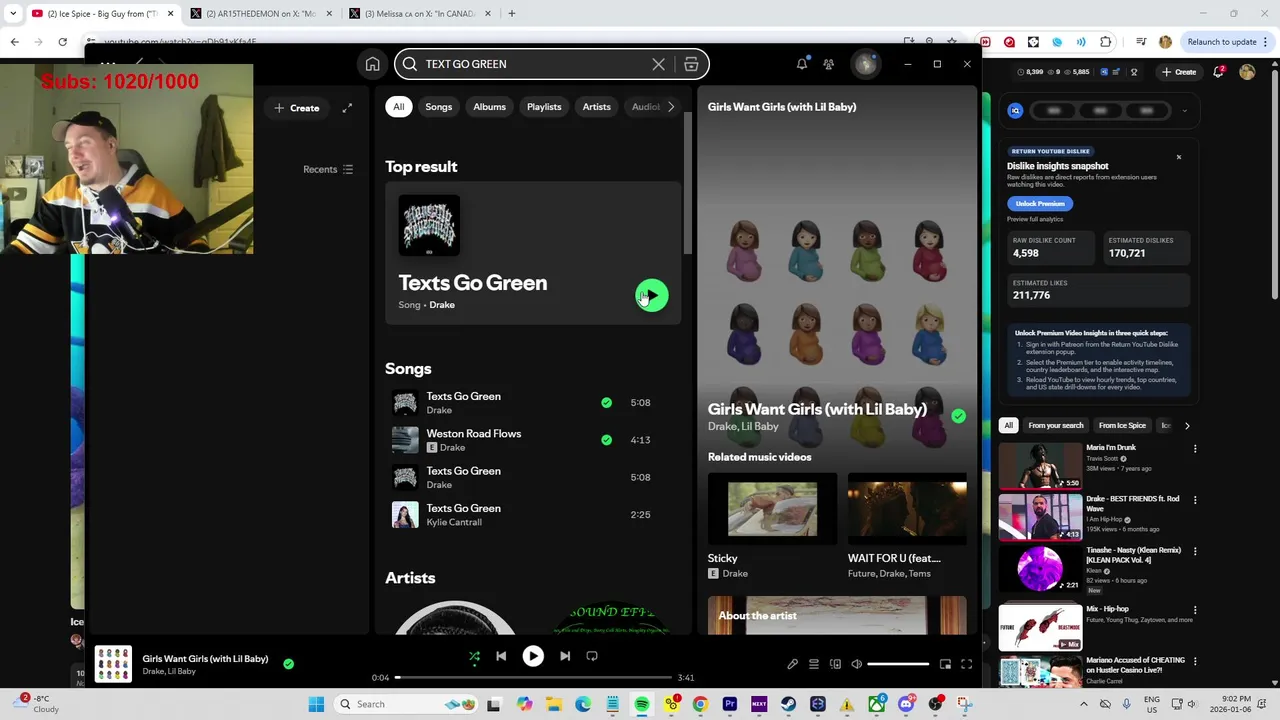Skip to previous track
The image size is (1280, 720).
[501, 656]
